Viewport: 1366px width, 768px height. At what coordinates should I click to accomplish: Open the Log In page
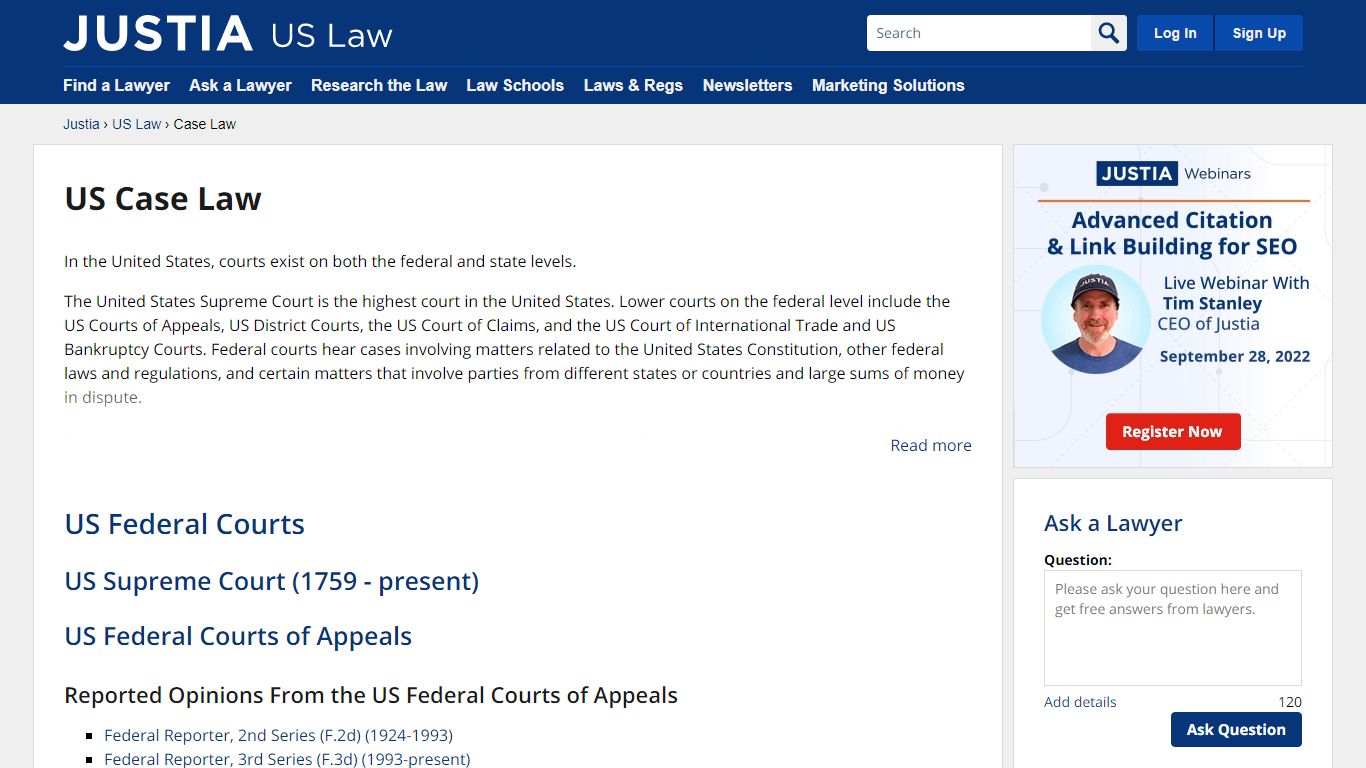[x=1175, y=33]
